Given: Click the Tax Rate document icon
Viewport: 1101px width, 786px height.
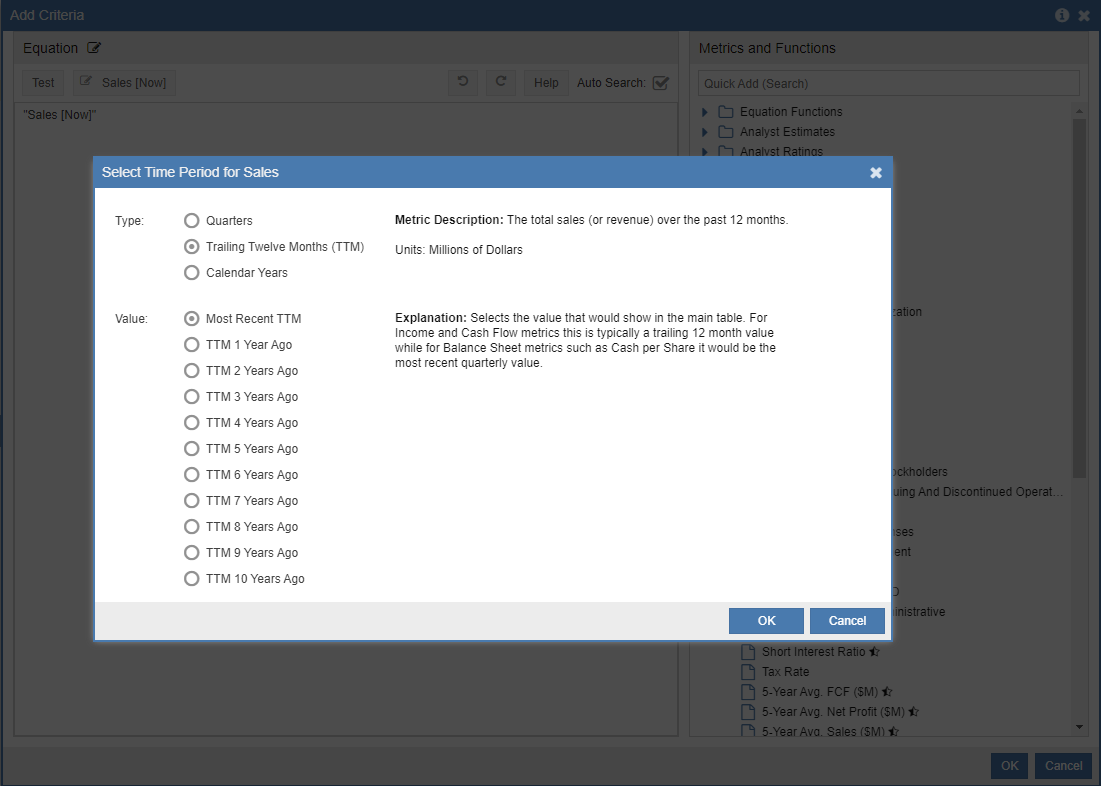Looking at the screenshot, I should click(x=748, y=672).
